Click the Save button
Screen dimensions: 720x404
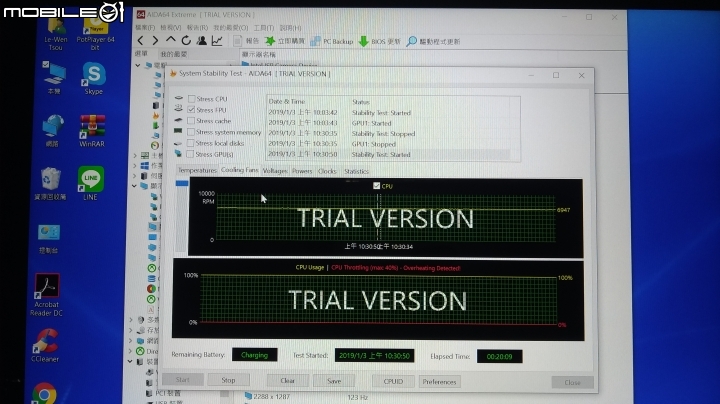334,381
